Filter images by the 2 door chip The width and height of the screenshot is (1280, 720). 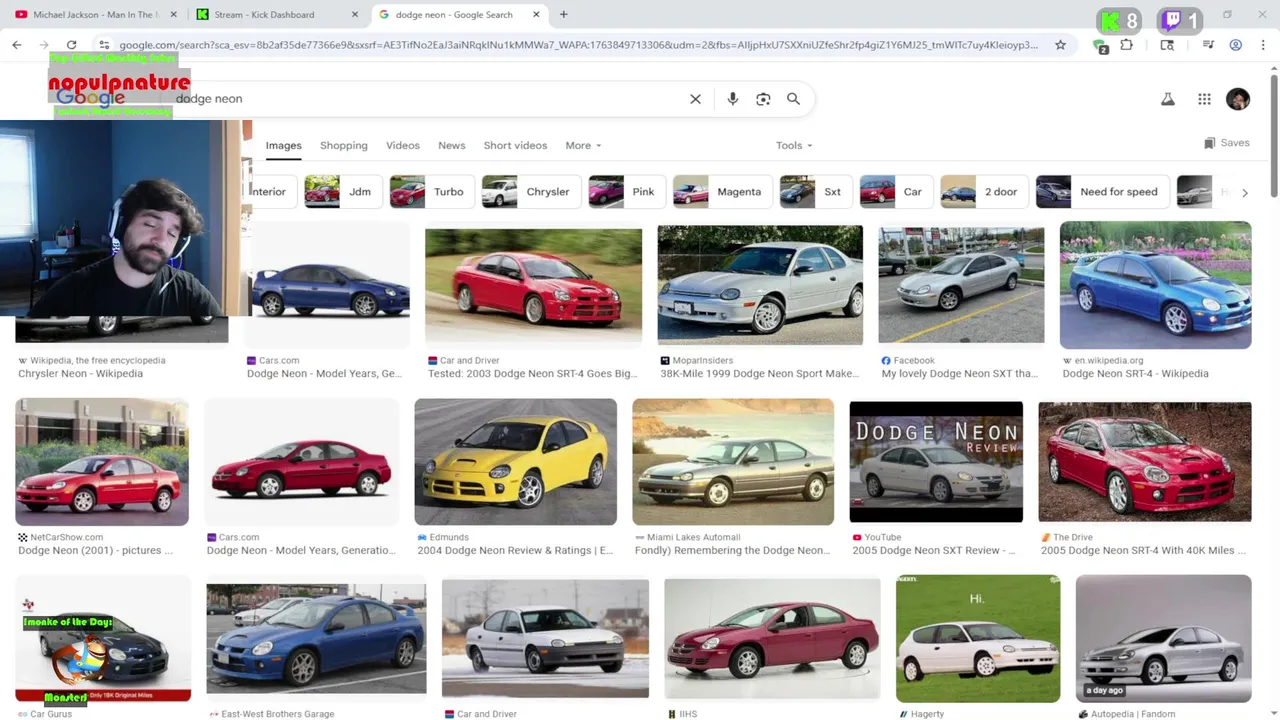983,192
